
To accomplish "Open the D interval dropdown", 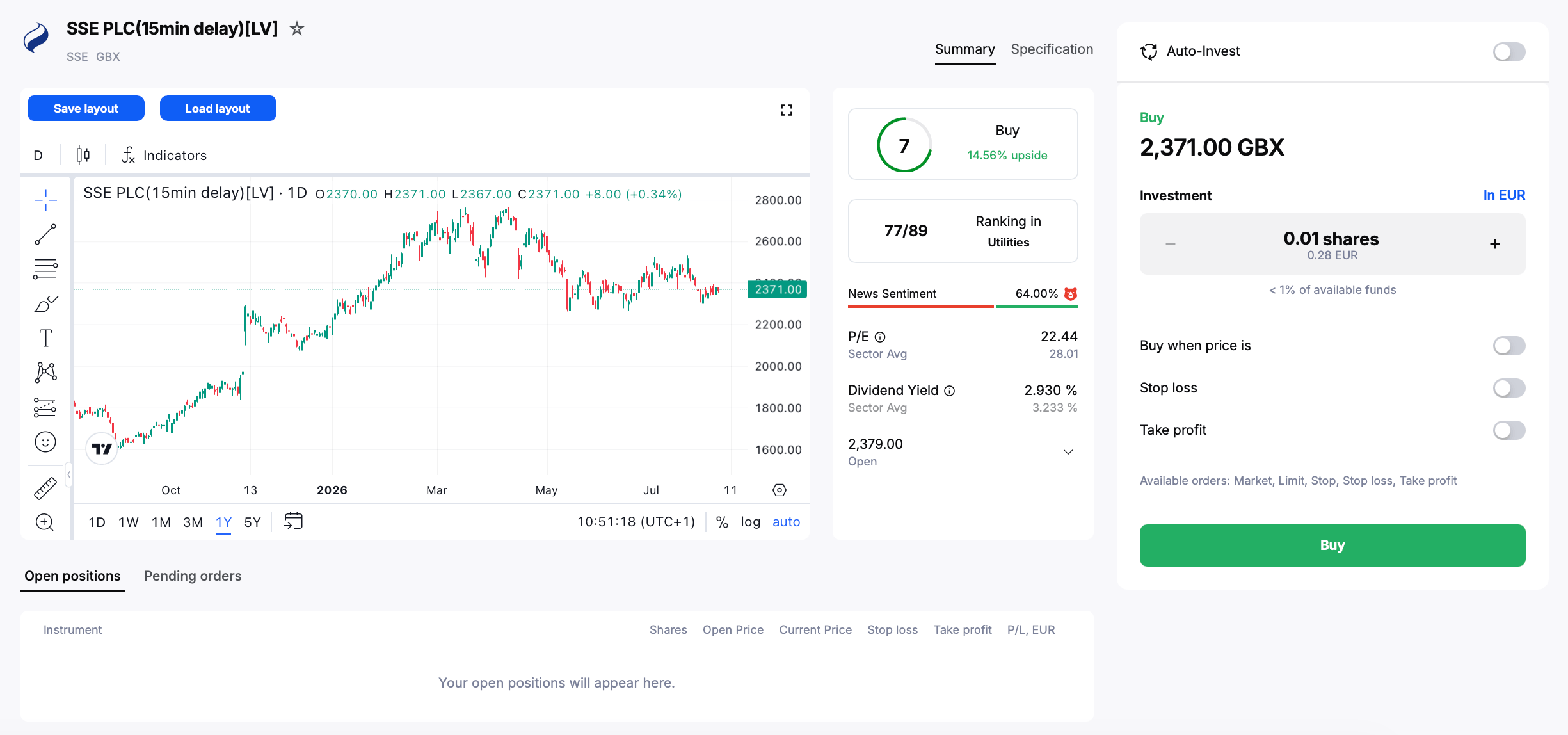I will point(38,155).
